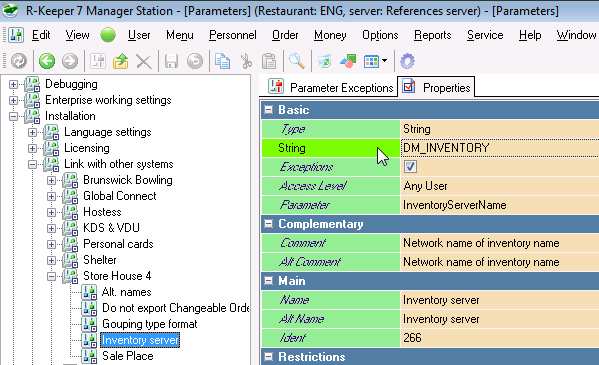Click the Name value Inventory server
The height and width of the screenshot is (365, 599).
441,300
